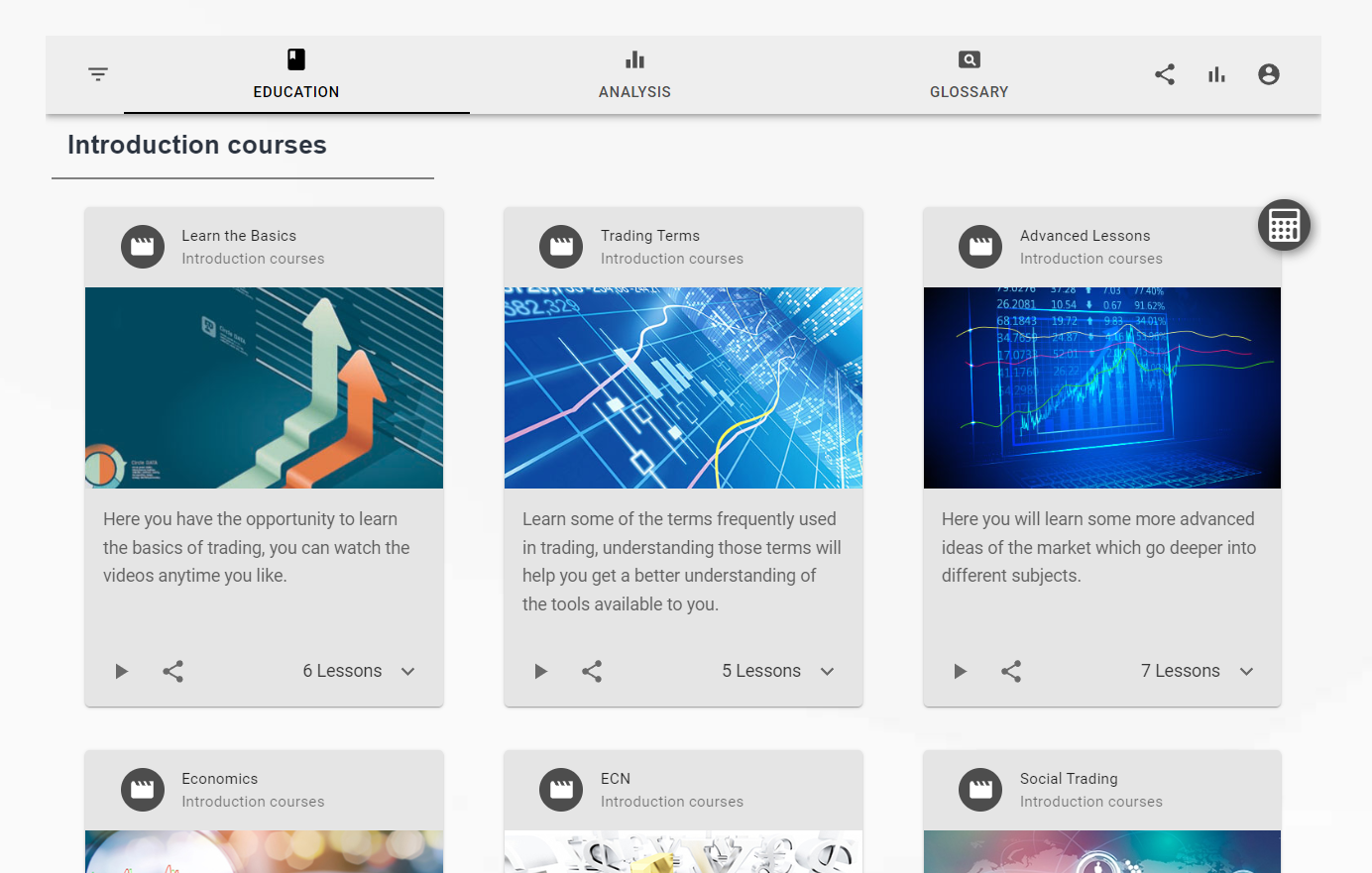This screenshot has width=1372, height=873.
Task: Click Introduction courses subtitle under Economics
Action: (253, 802)
